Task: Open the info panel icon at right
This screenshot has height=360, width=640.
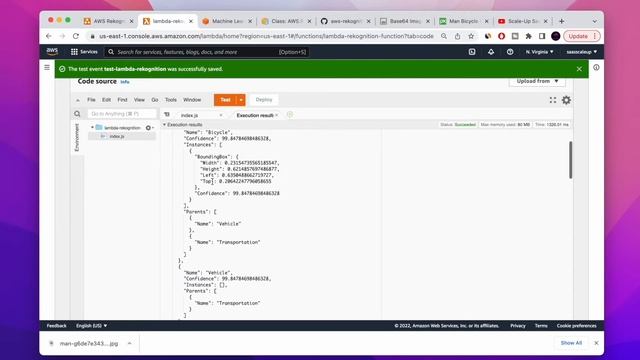Action: [596, 67]
